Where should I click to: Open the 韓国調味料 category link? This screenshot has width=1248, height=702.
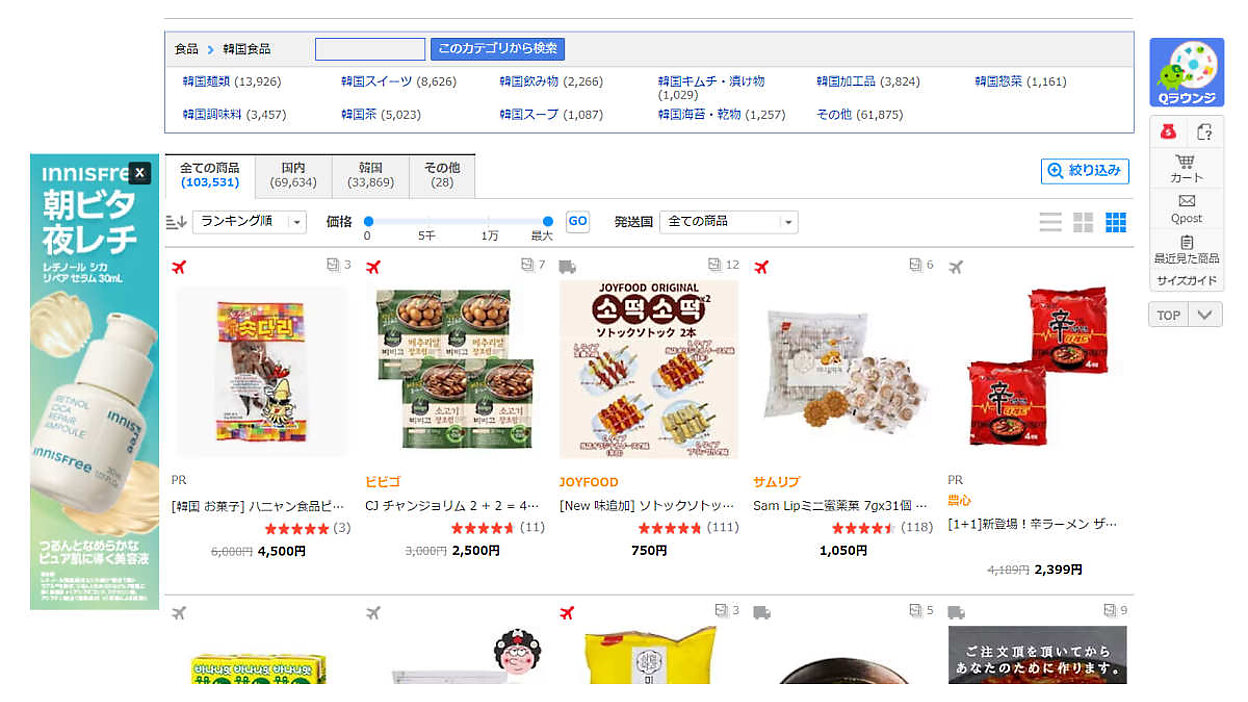[x=212, y=115]
